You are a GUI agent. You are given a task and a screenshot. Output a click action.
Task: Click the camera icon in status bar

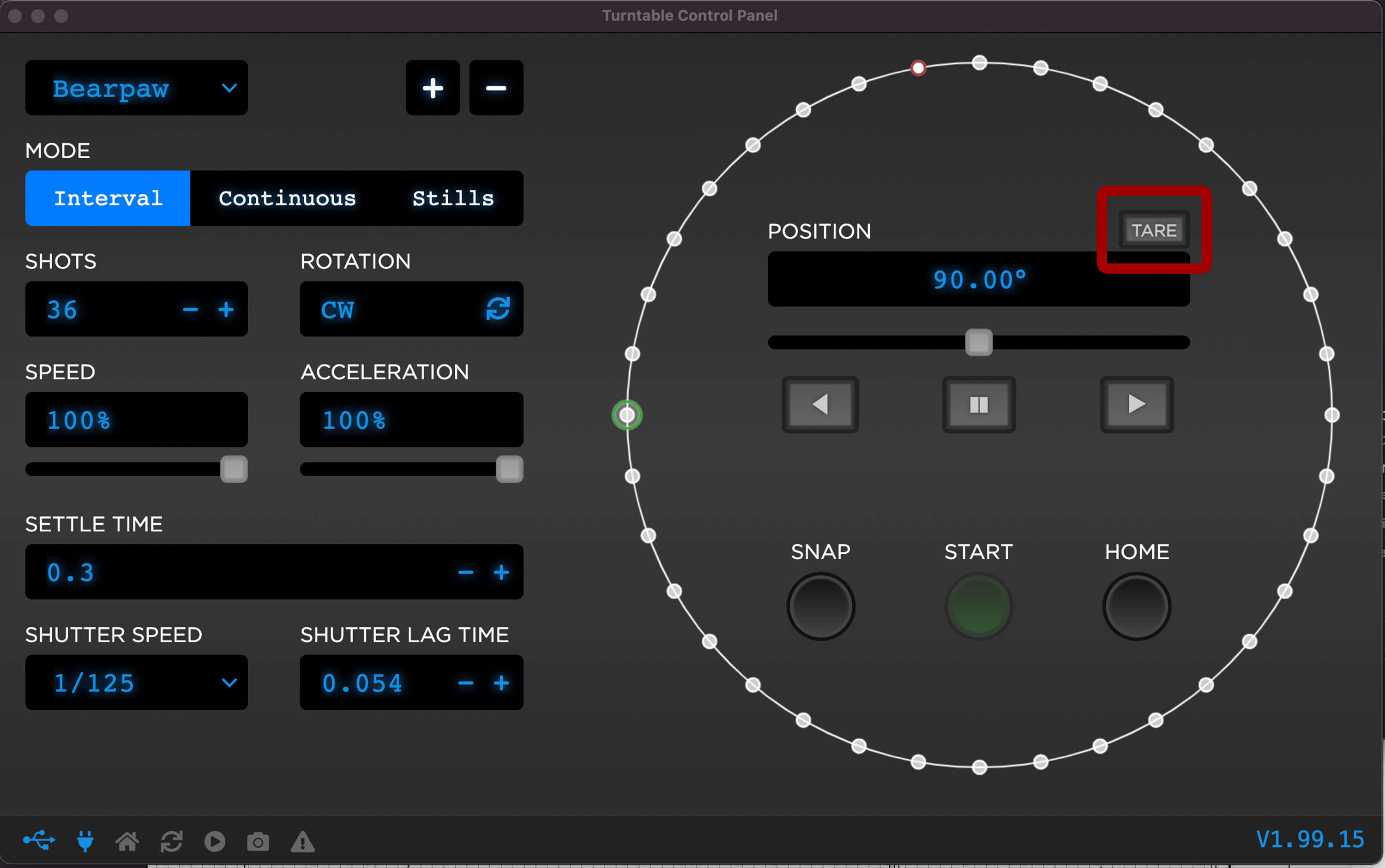point(258,842)
